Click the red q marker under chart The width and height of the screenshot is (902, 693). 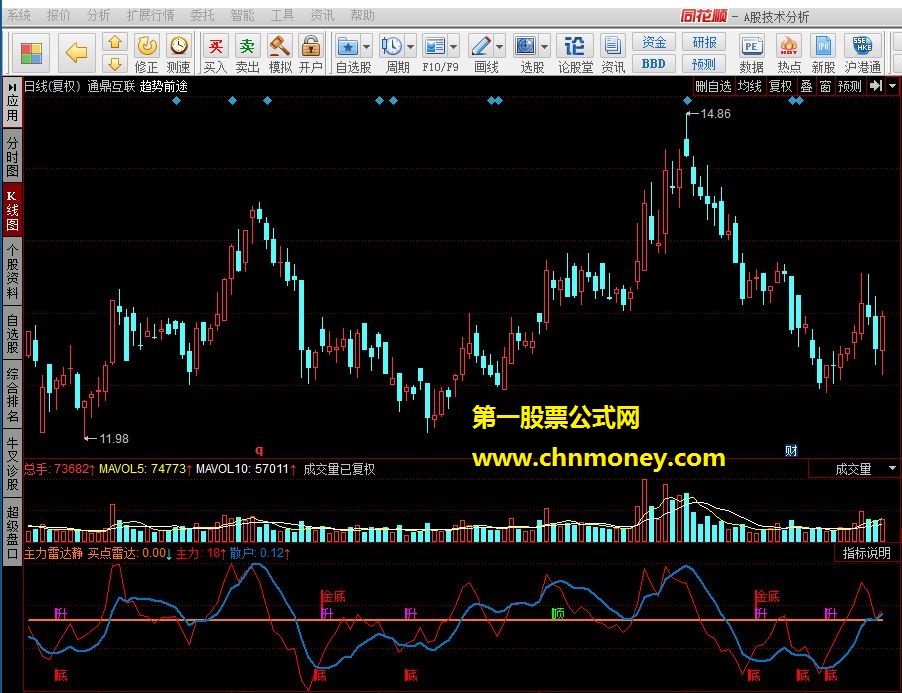pyautogui.click(x=259, y=450)
